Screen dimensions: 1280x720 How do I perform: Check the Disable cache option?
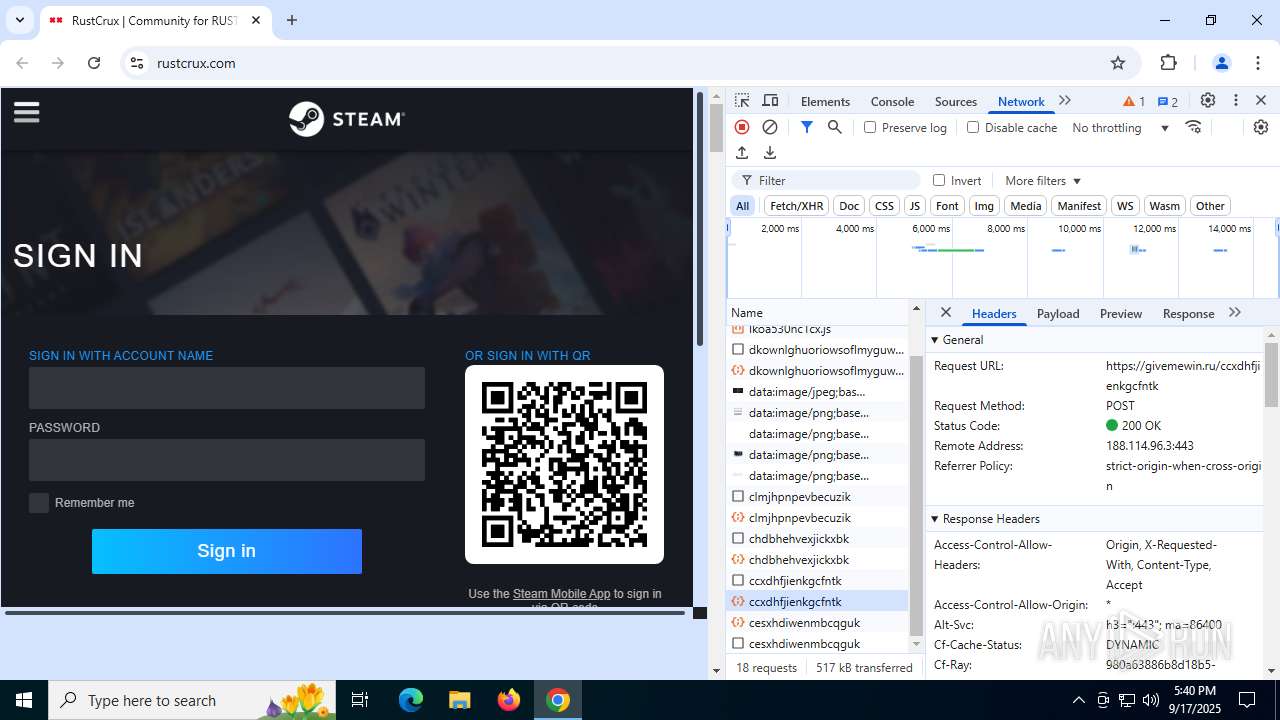(973, 127)
